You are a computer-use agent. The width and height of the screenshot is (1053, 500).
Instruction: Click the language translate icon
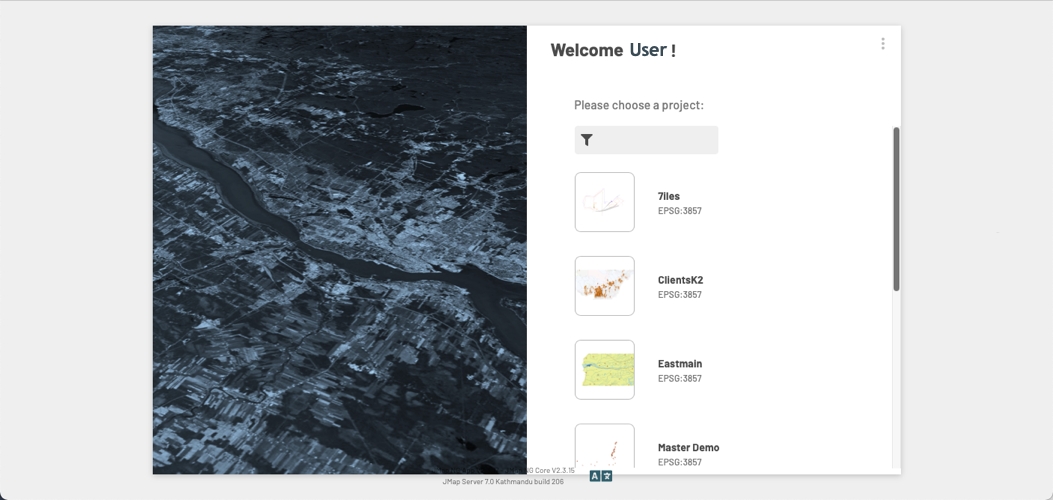tap(600, 477)
